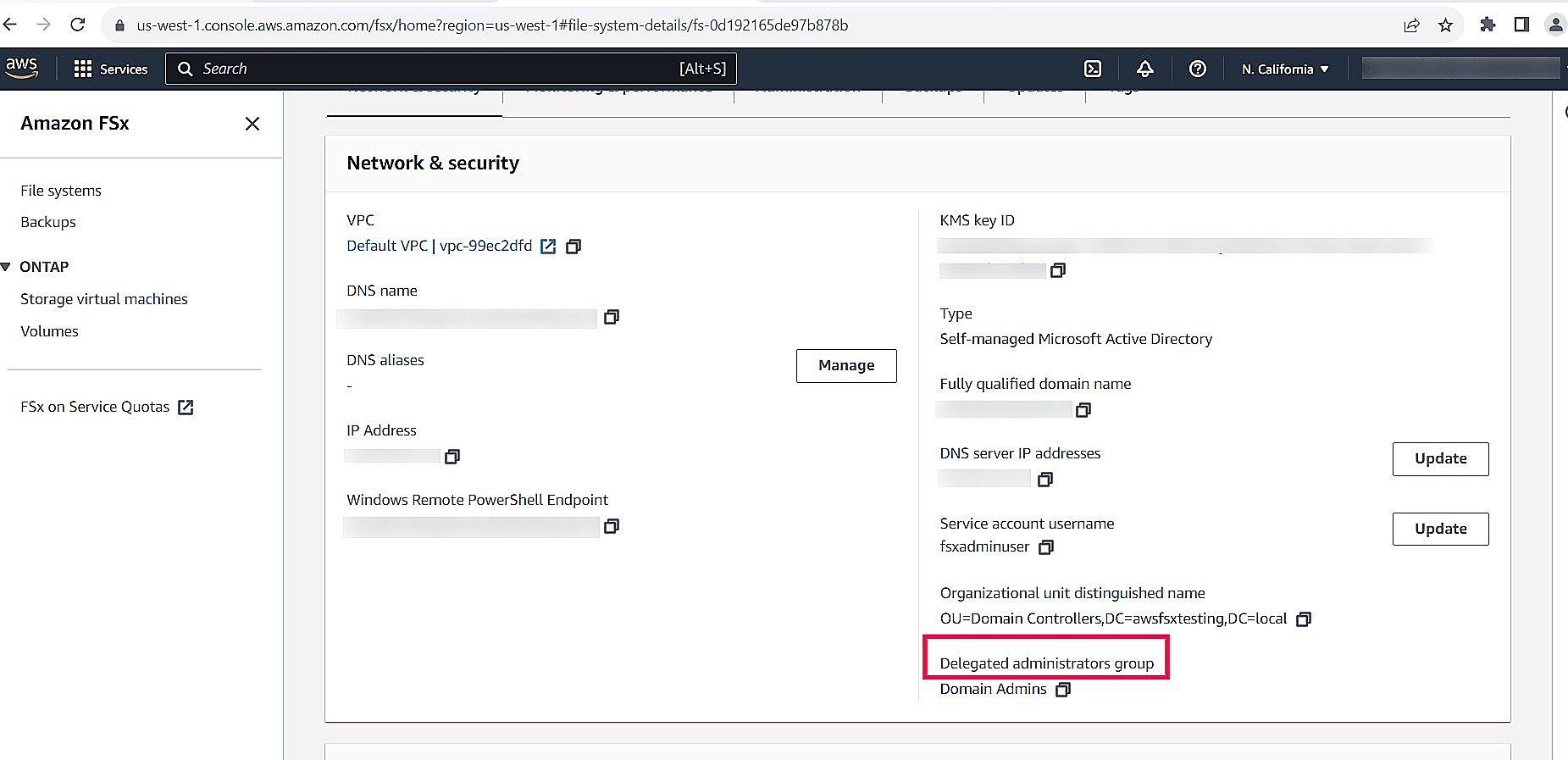Image resolution: width=1568 pixels, height=760 pixels.
Task: Click Update for service account username
Action: [x=1440, y=529]
